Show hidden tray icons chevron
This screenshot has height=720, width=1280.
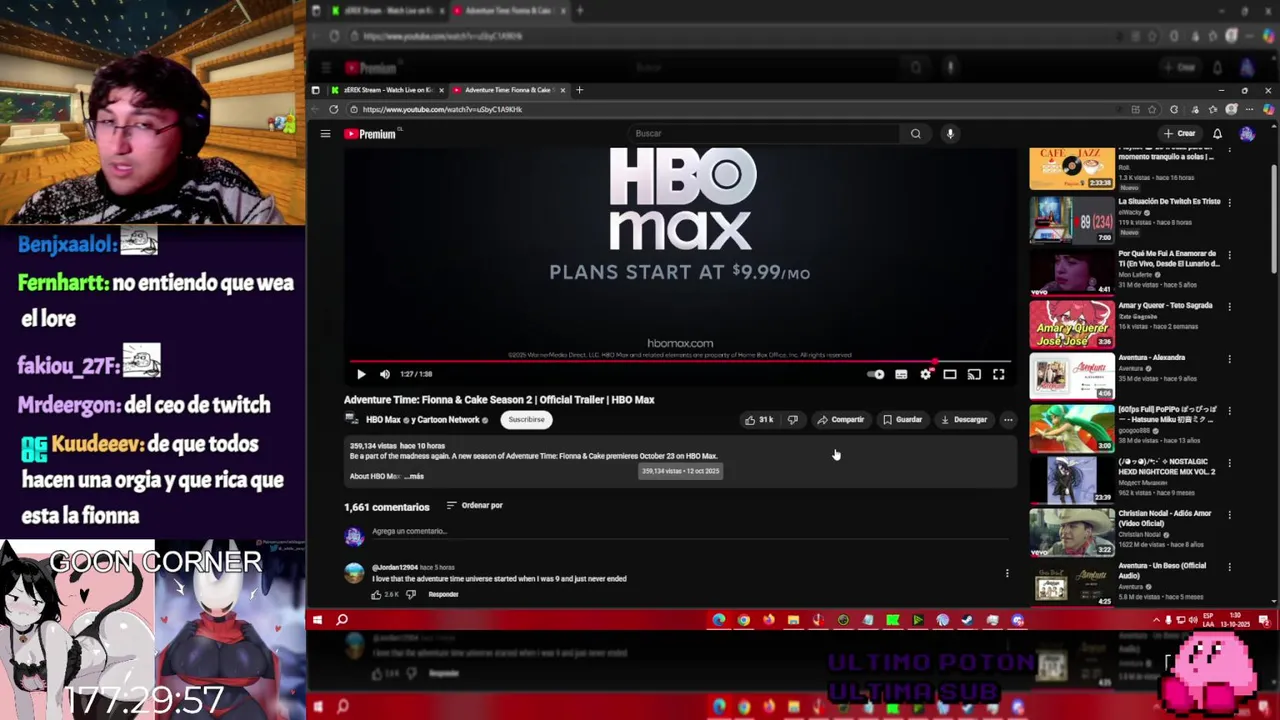point(1156,620)
